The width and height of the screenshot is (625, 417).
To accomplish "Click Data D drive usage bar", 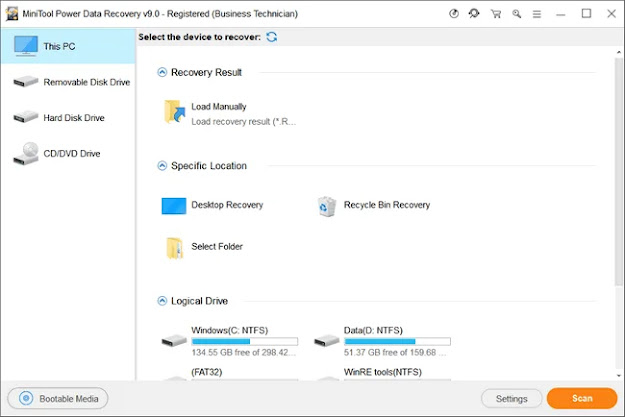I will point(397,341).
